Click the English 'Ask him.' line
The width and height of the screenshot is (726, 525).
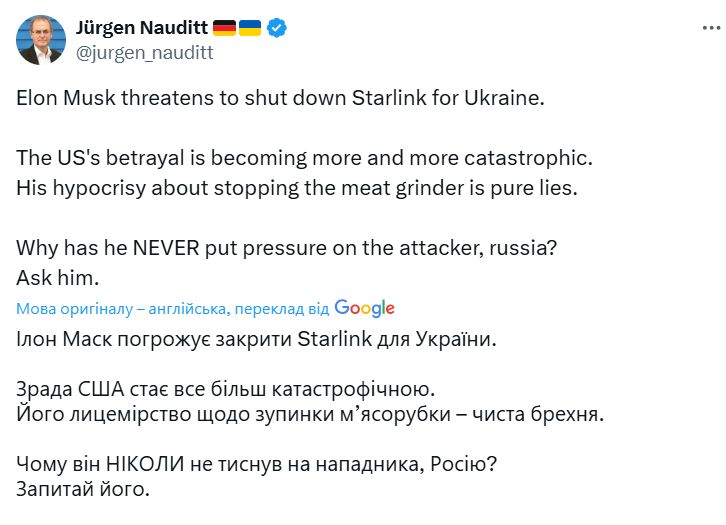pyautogui.click(x=58, y=278)
